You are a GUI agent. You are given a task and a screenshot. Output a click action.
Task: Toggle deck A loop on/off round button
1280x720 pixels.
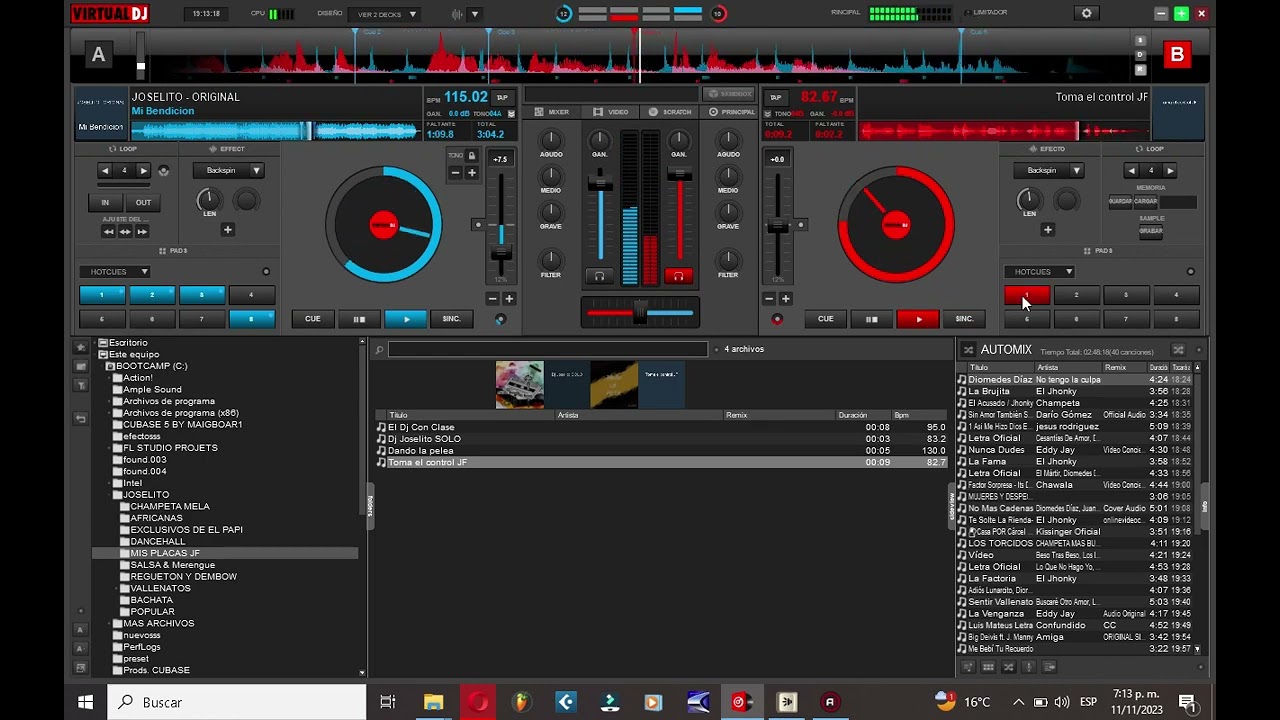click(x=163, y=171)
